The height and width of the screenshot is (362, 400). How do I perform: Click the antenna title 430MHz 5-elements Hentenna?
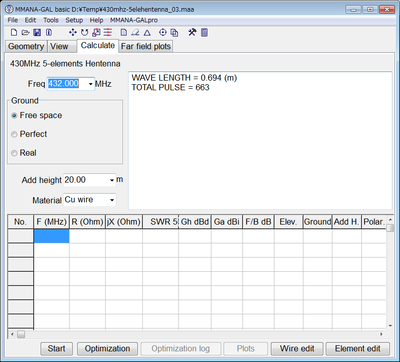pyautogui.click(x=65, y=63)
